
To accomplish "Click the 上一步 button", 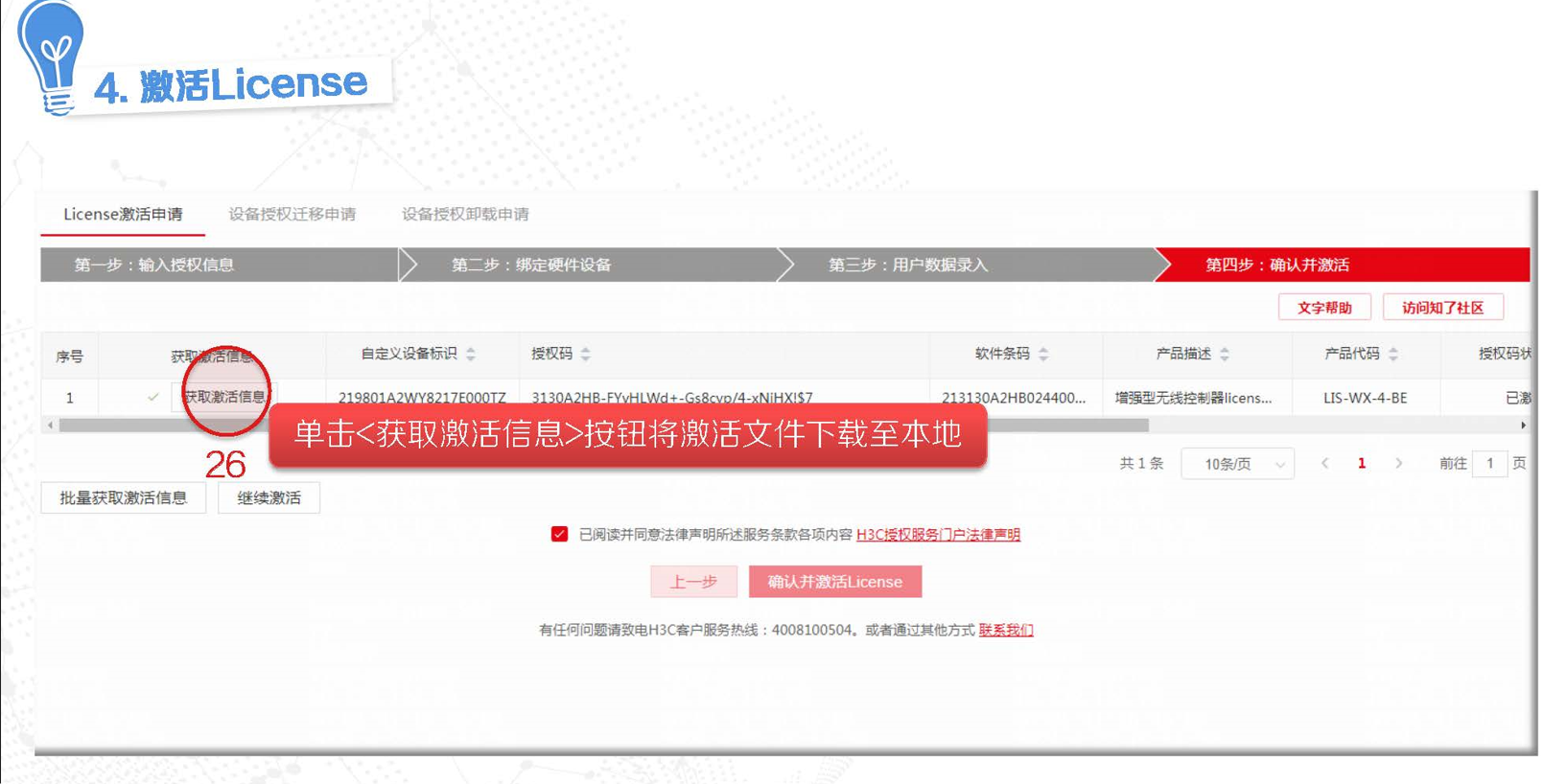I will pos(693,582).
